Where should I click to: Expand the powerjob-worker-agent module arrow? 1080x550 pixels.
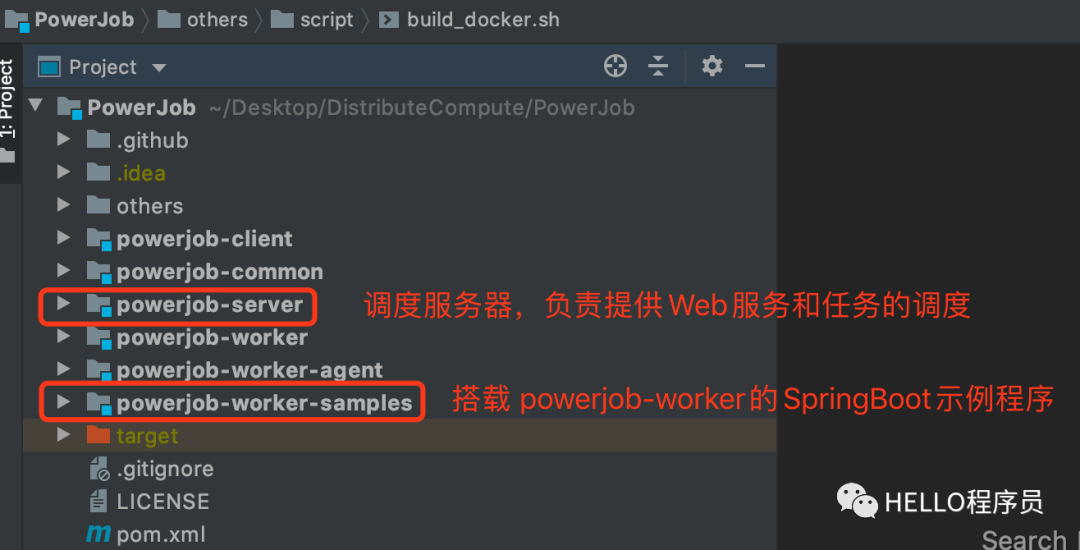coord(63,370)
